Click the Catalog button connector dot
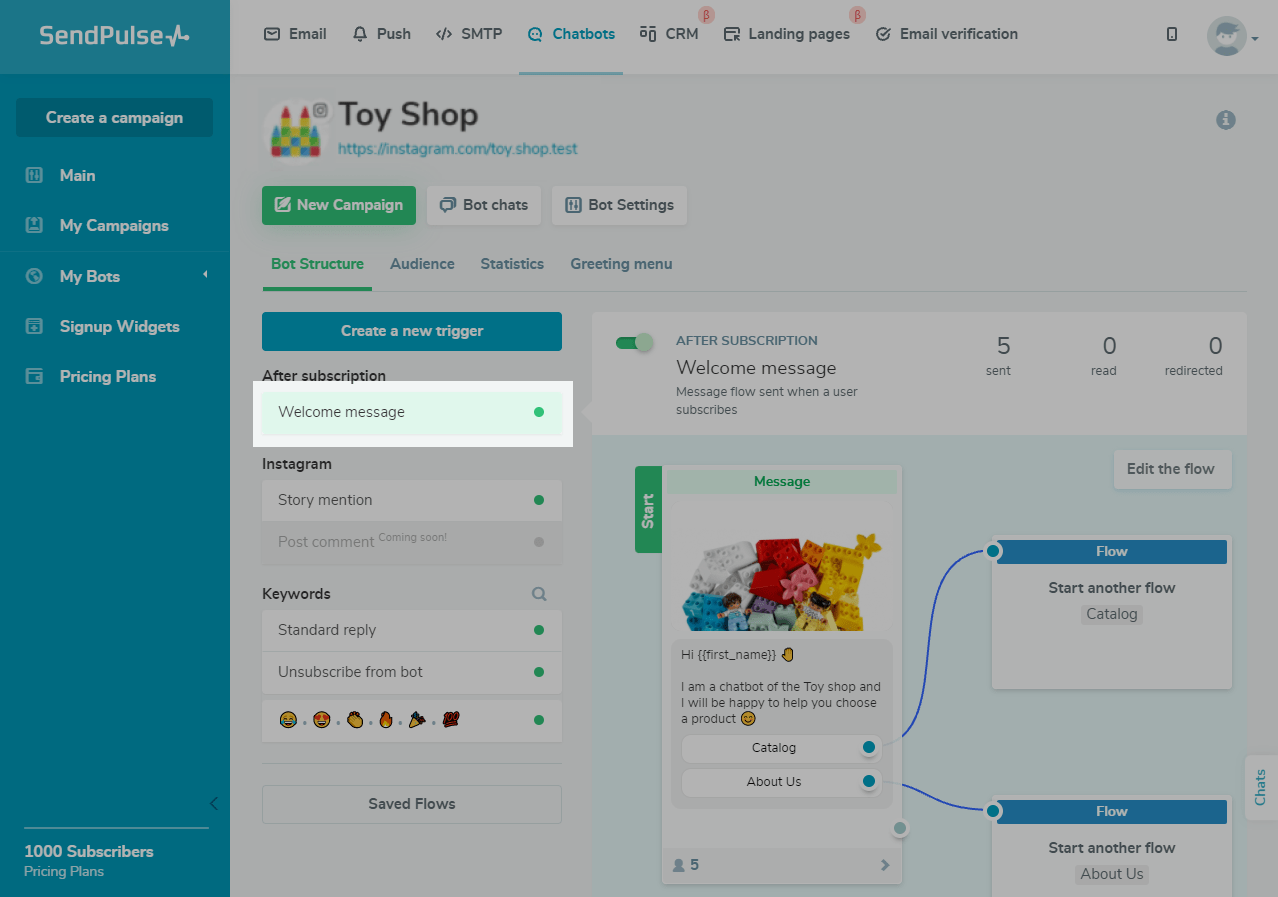 869,747
